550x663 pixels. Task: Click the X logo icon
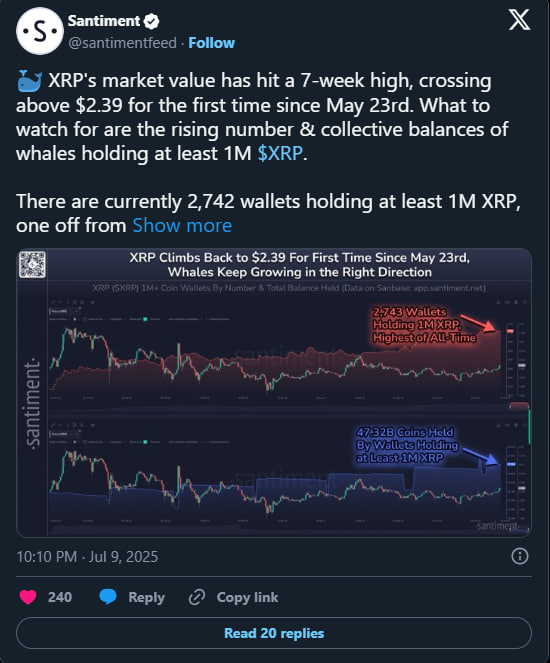(519, 19)
